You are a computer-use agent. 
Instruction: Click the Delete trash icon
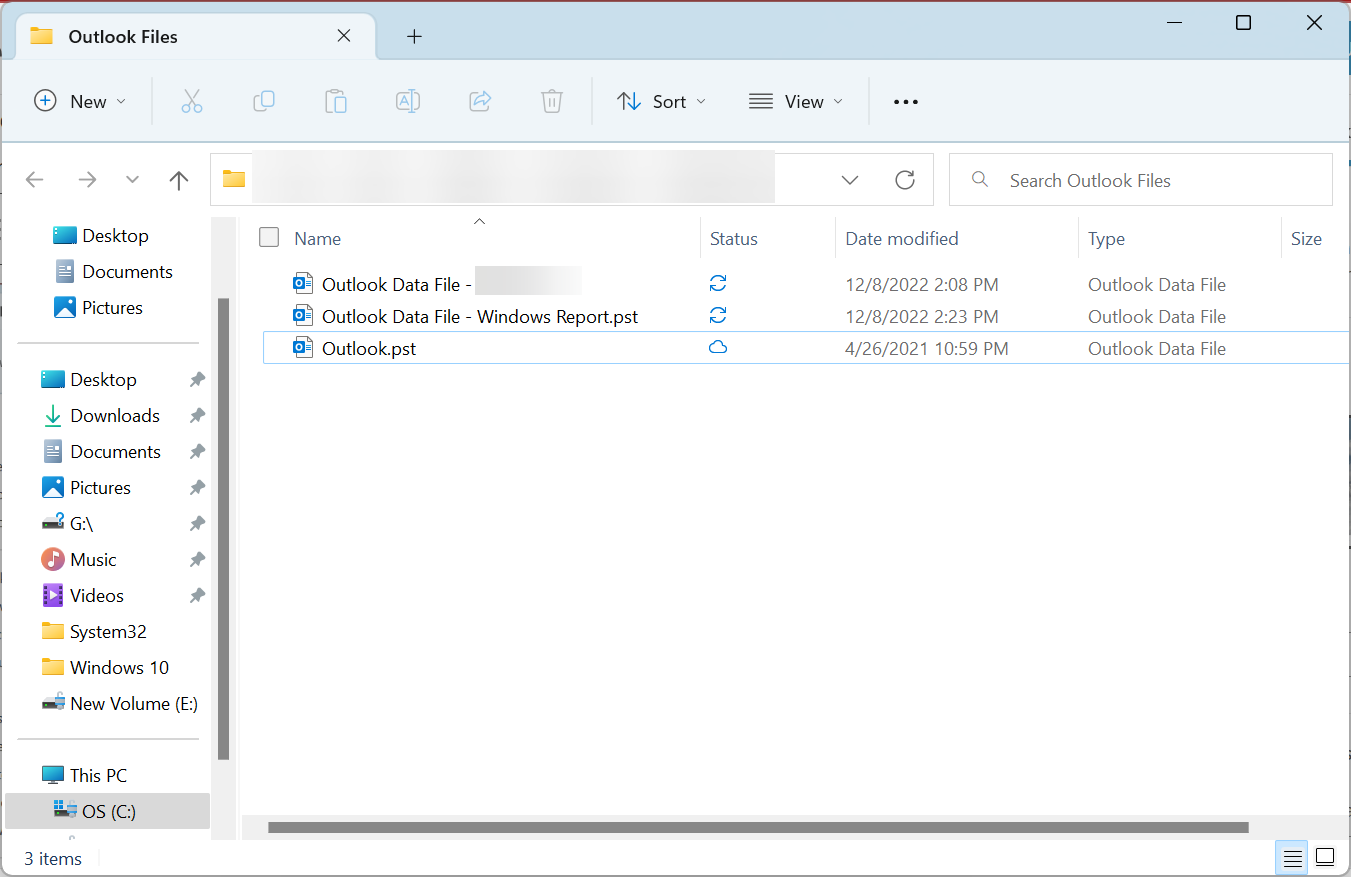tap(552, 101)
